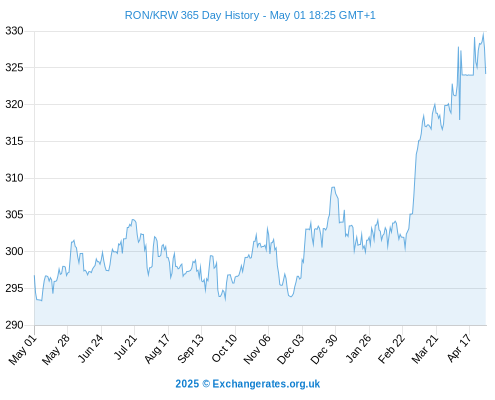Click the 290 y-axis value label
The height and width of the screenshot is (400, 495).
pos(14,325)
